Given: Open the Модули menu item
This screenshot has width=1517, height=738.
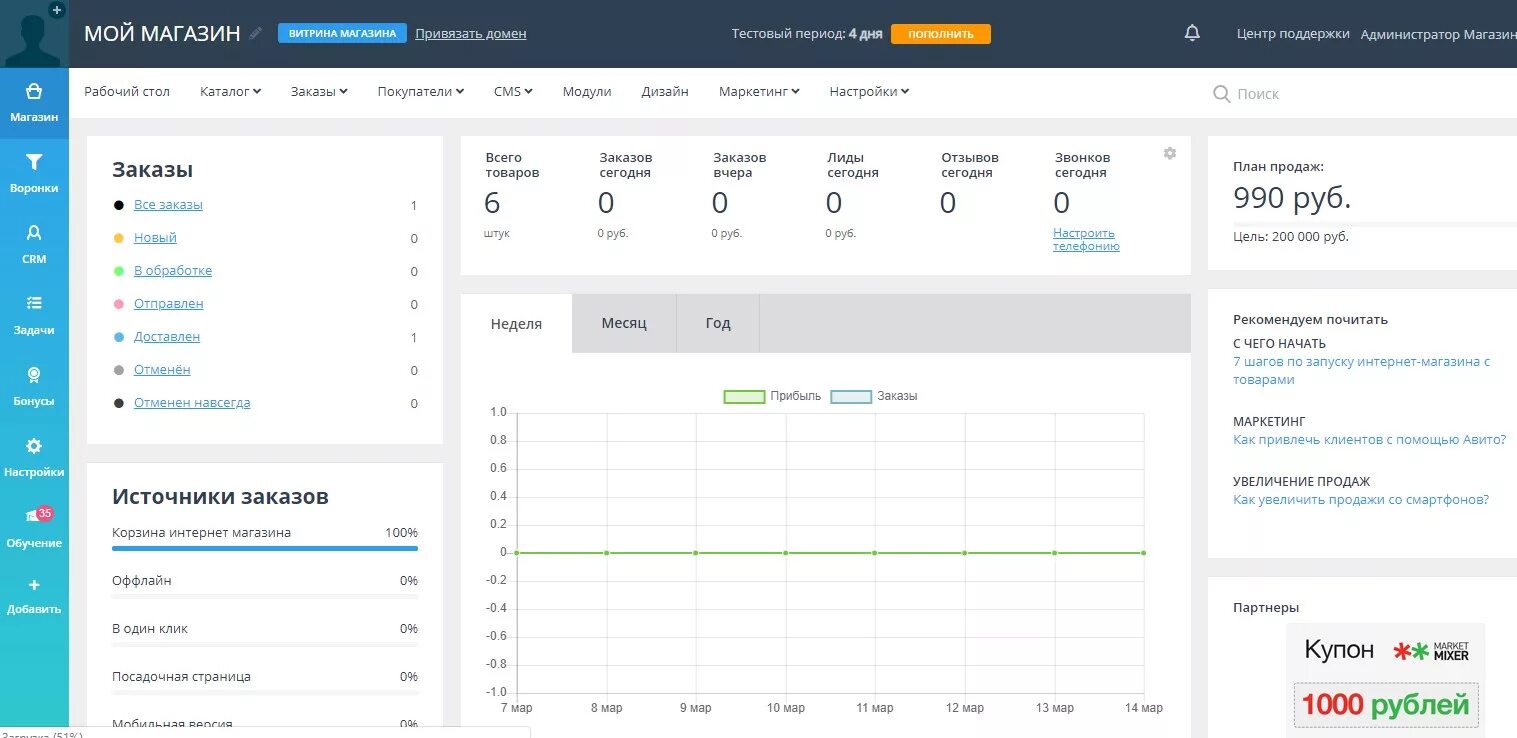Looking at the screenshot, I should (587, 91).
